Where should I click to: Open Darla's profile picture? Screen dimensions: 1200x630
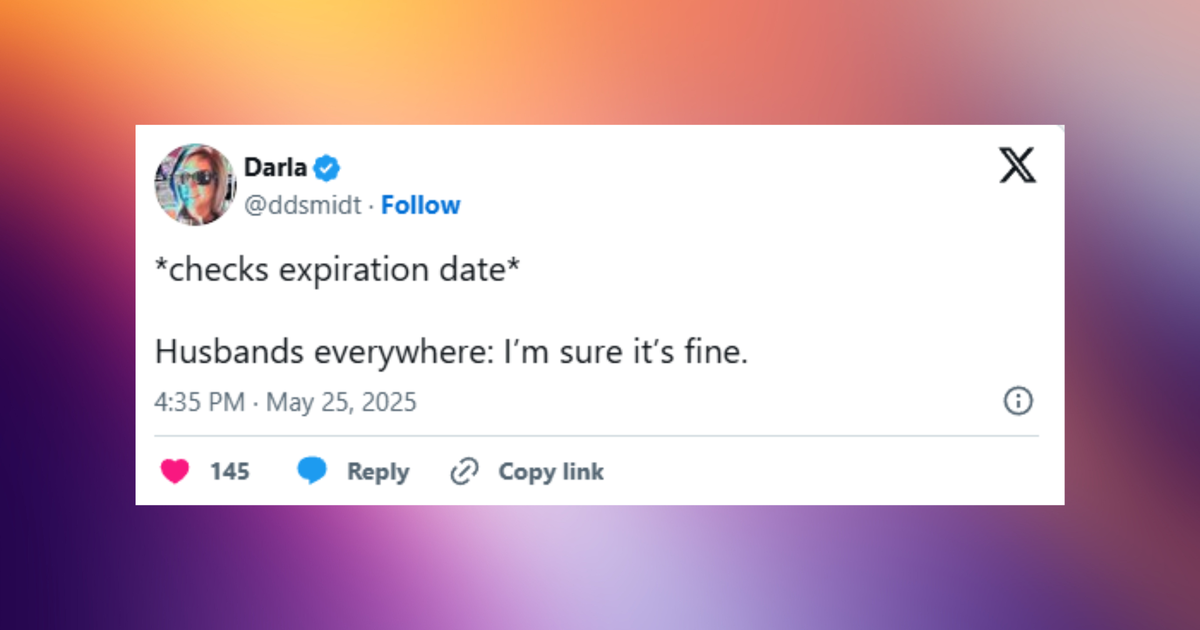(195, 184)
